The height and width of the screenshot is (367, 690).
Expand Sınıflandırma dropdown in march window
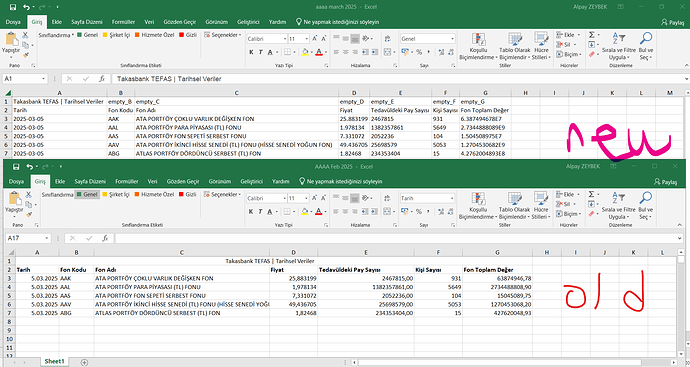pyautogui.click(x=56, y=35)
